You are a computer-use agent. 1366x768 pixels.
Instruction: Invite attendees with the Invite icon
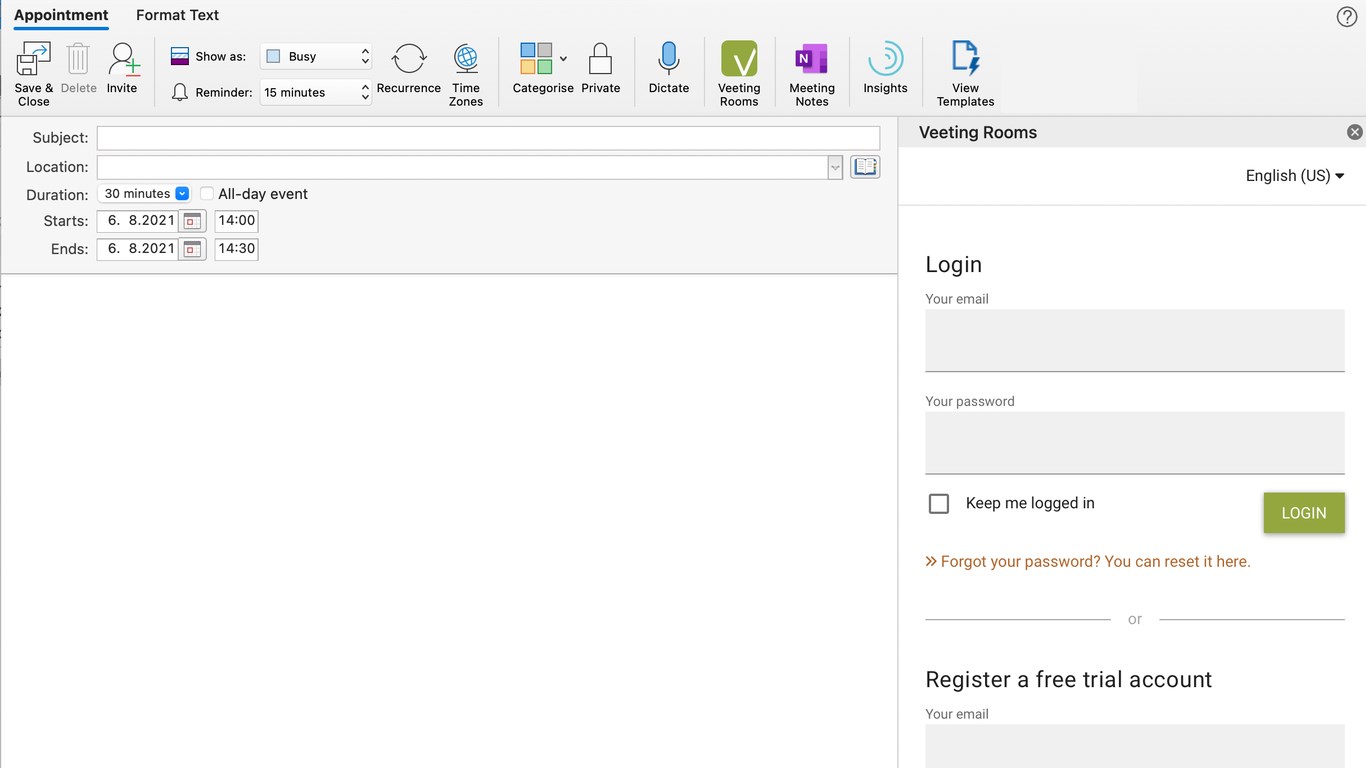pos(123,59)
